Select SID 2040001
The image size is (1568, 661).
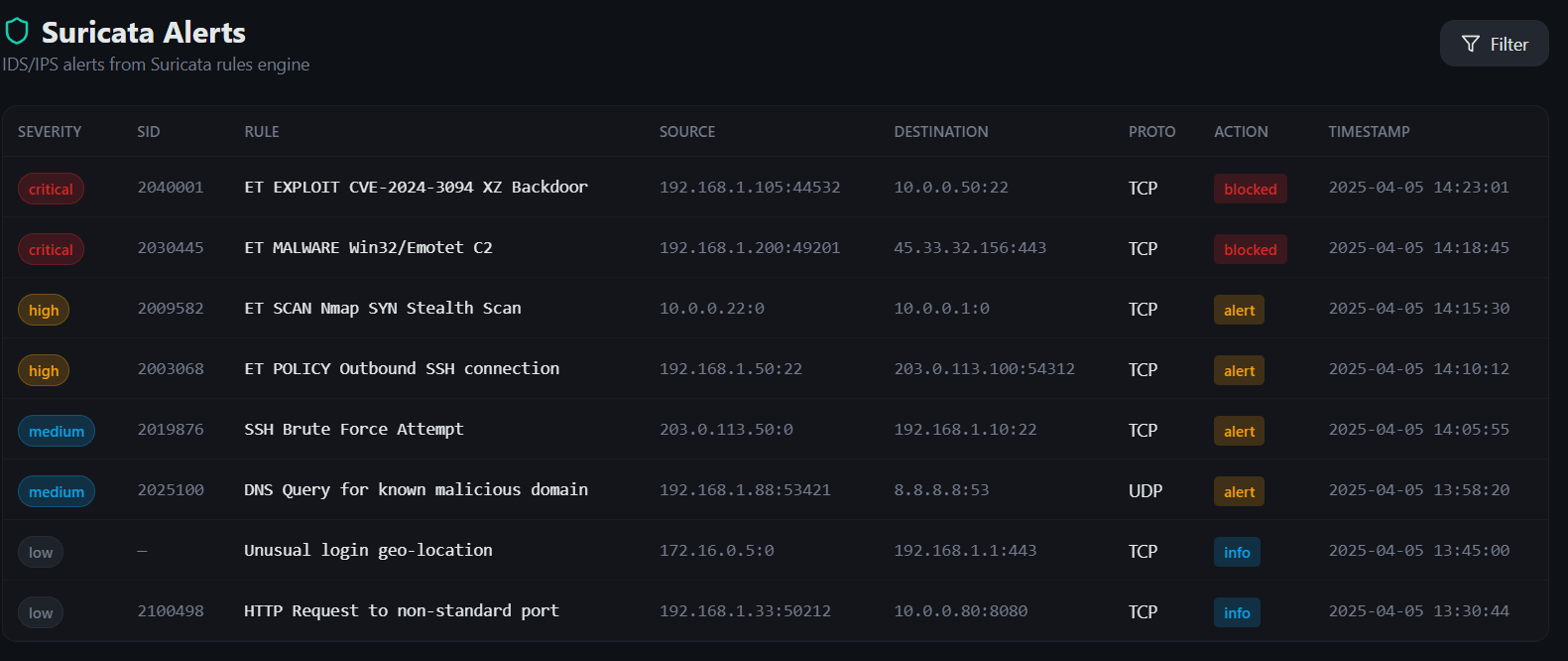pos(171,187)
